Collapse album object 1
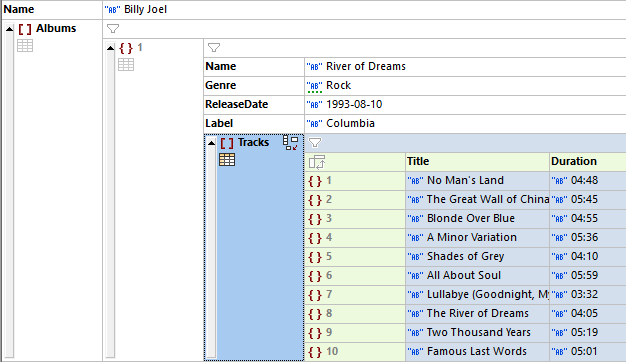The height and width of the screenshot is (362, 626). [111, 48]
